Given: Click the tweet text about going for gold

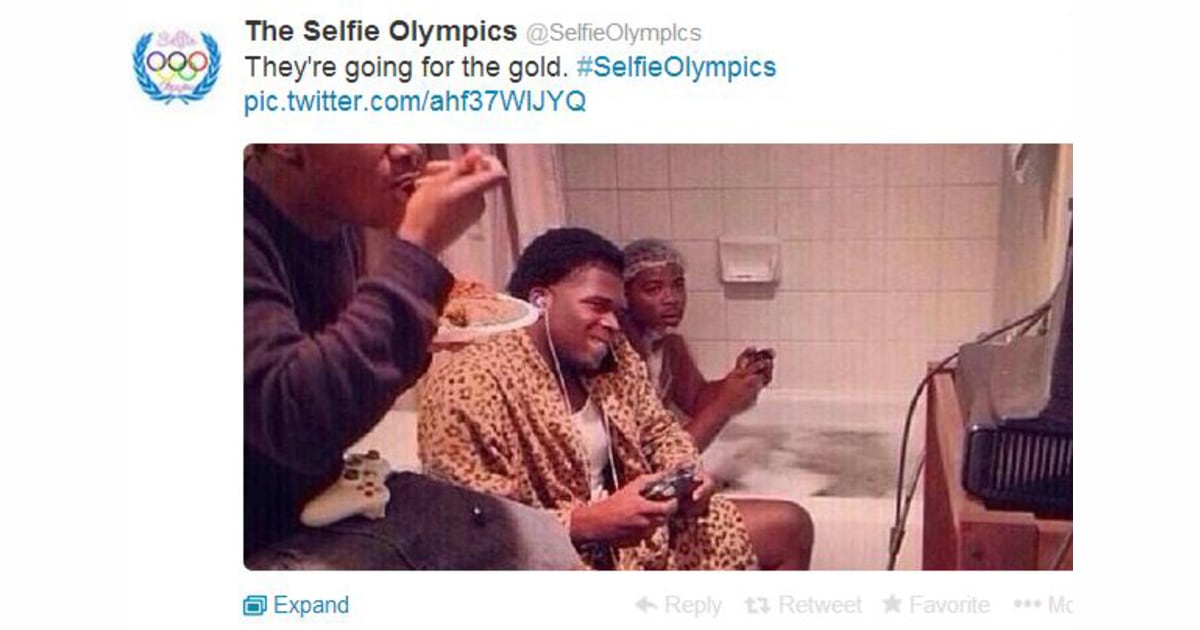Looking at the screenshot, I should click(407, 67).
